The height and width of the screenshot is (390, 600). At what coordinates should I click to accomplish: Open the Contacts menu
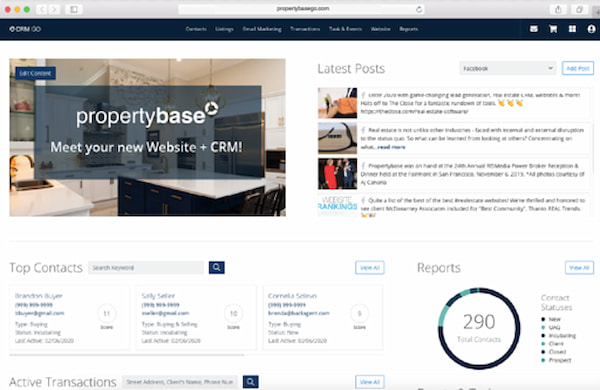pyautogui.click(x=196, y=29)
